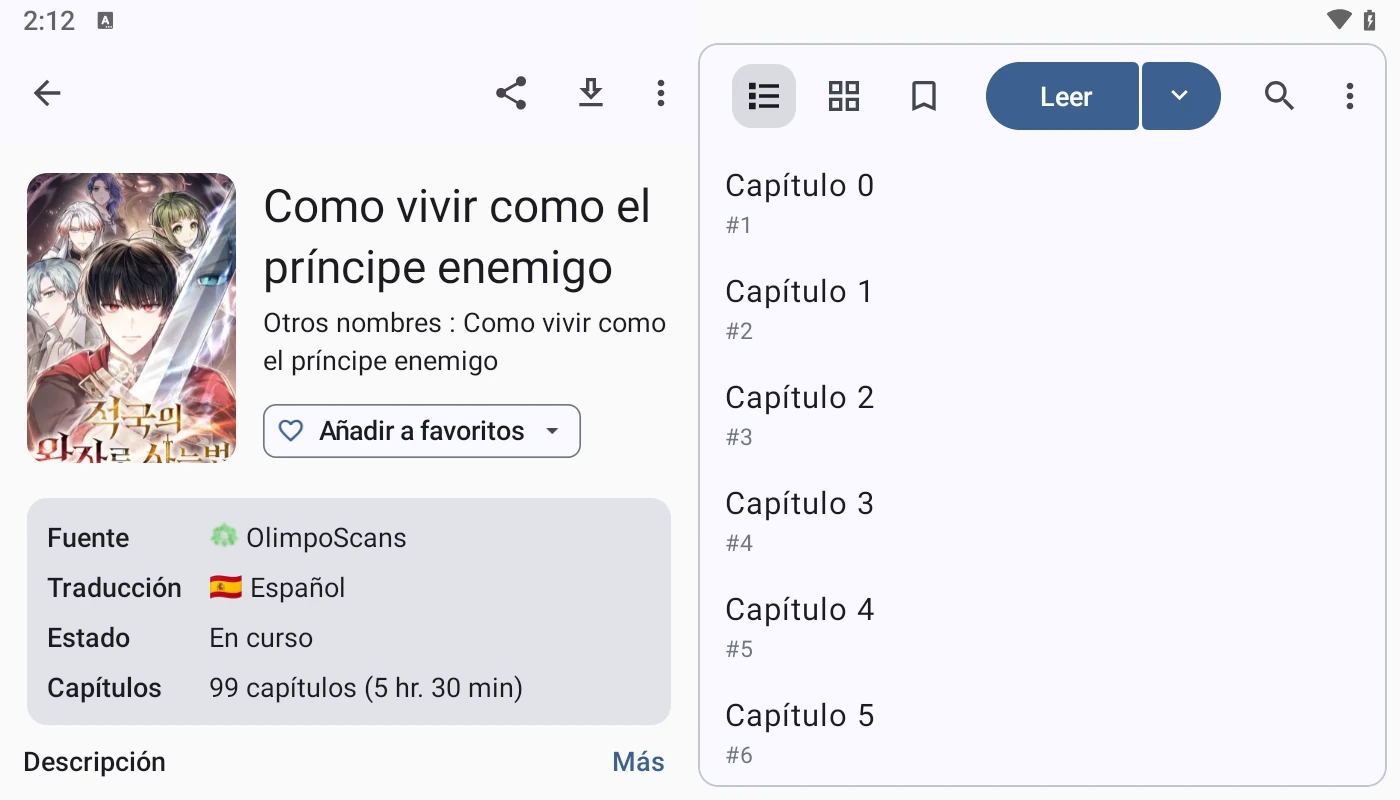Open Capítulo 5 entry
1400x800 pixels.
[x=799, y=733]
